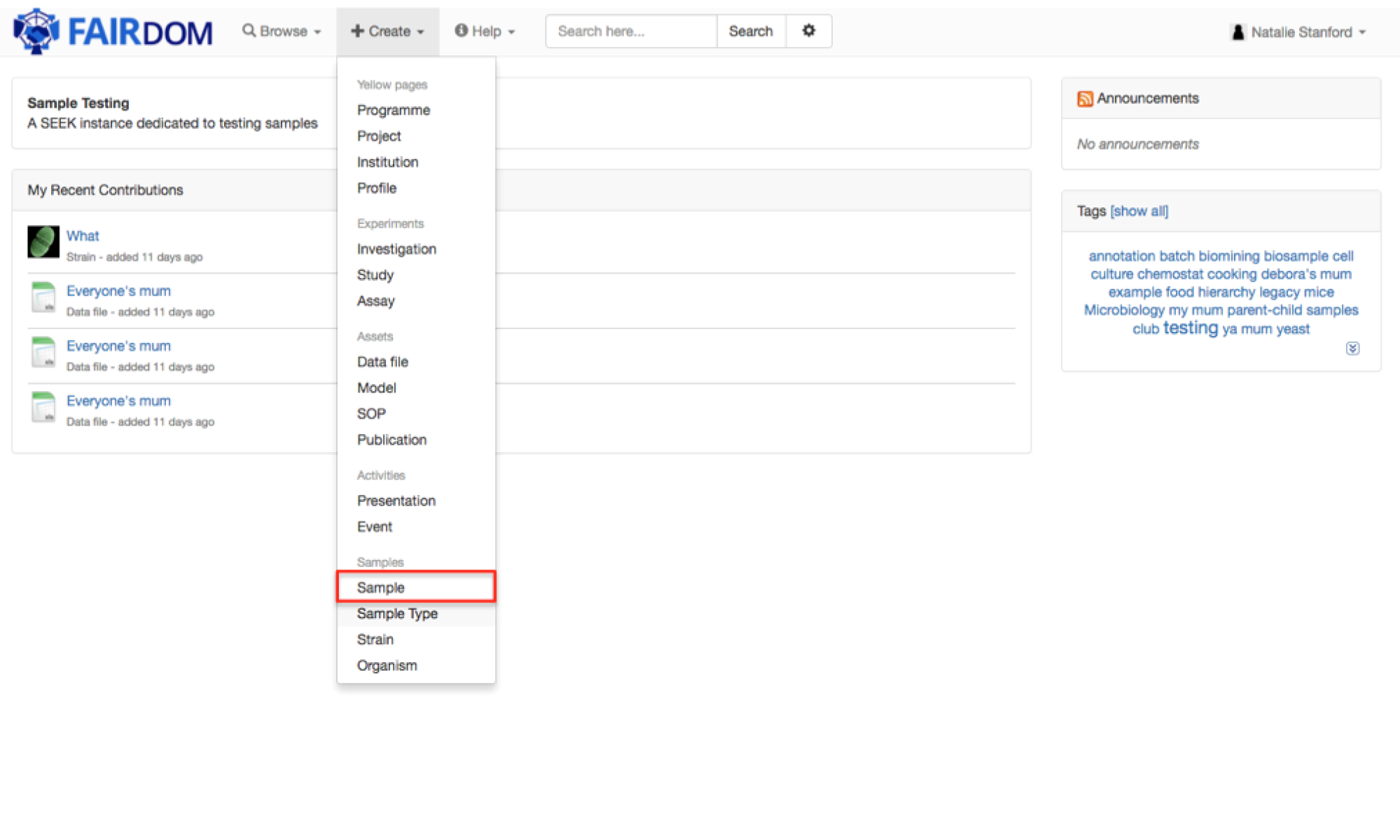Open the 'testing' tag link
1400x840 pixels.
pyautogui.click(x=1190, y=328)
